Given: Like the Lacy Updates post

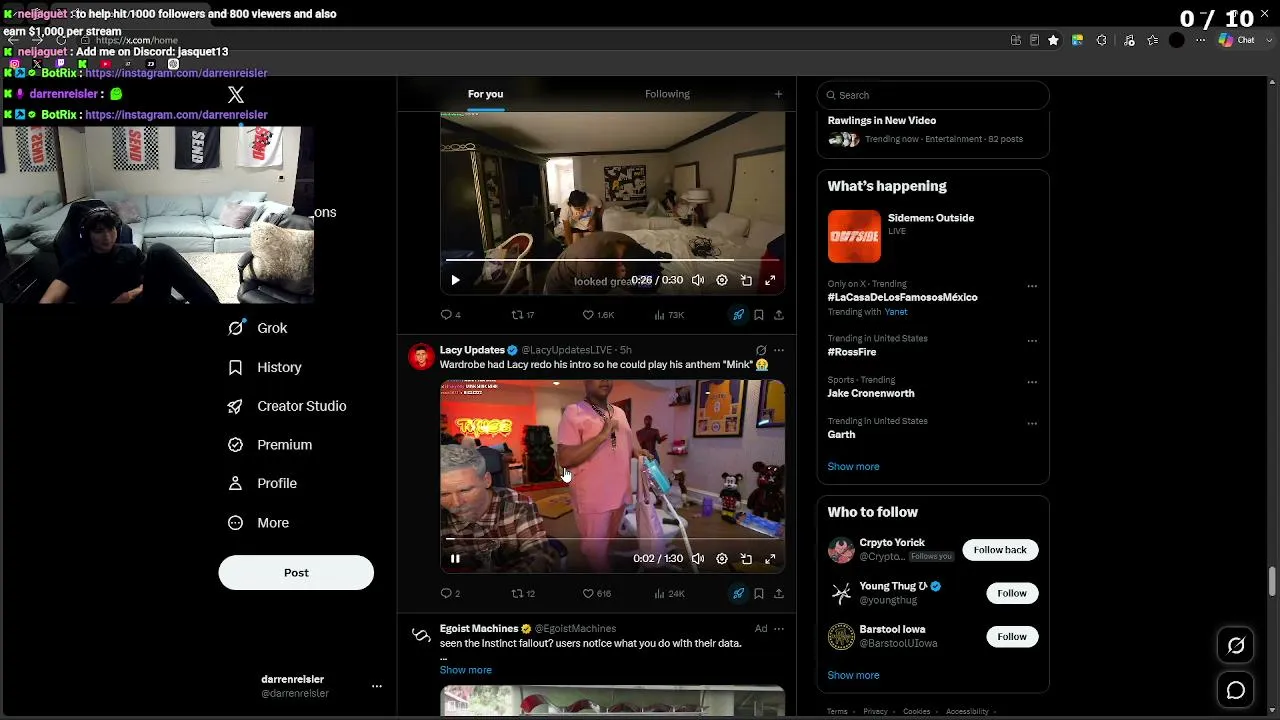Looking at the screenshot, I should pos(597,594).
